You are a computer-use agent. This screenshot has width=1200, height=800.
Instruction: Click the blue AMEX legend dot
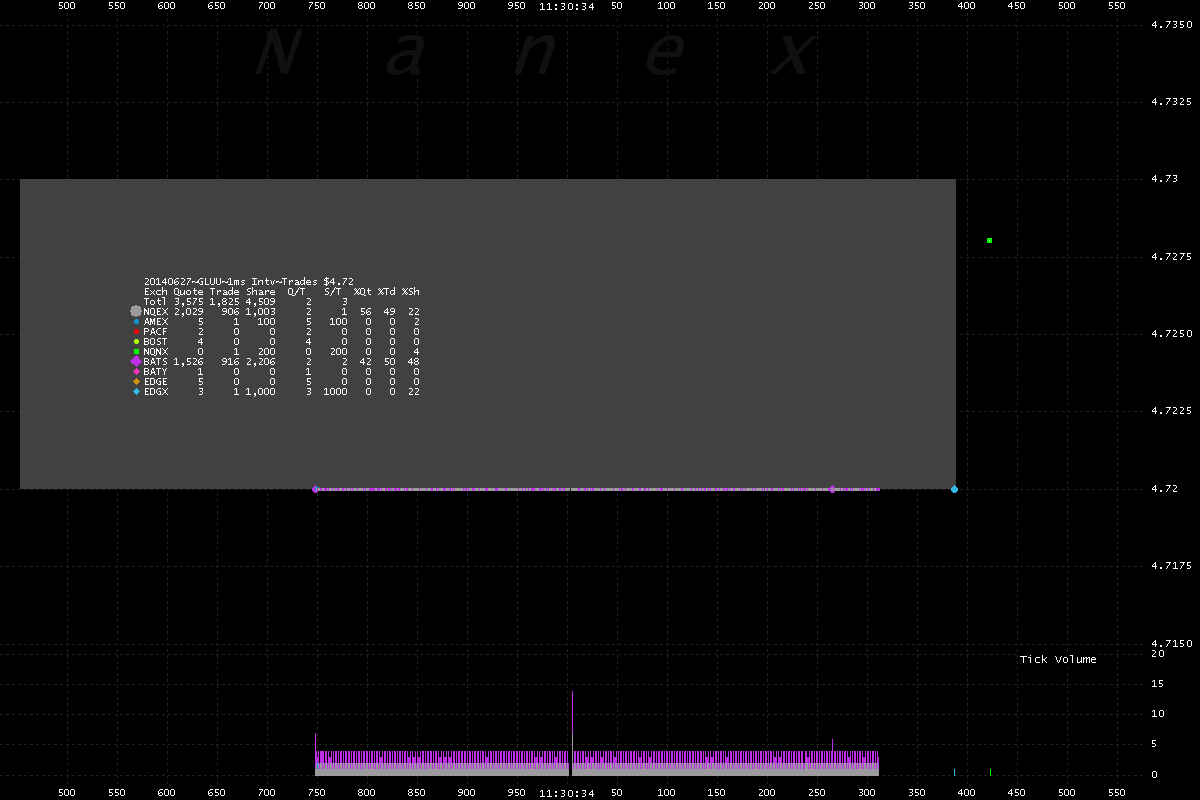[136, 322]
